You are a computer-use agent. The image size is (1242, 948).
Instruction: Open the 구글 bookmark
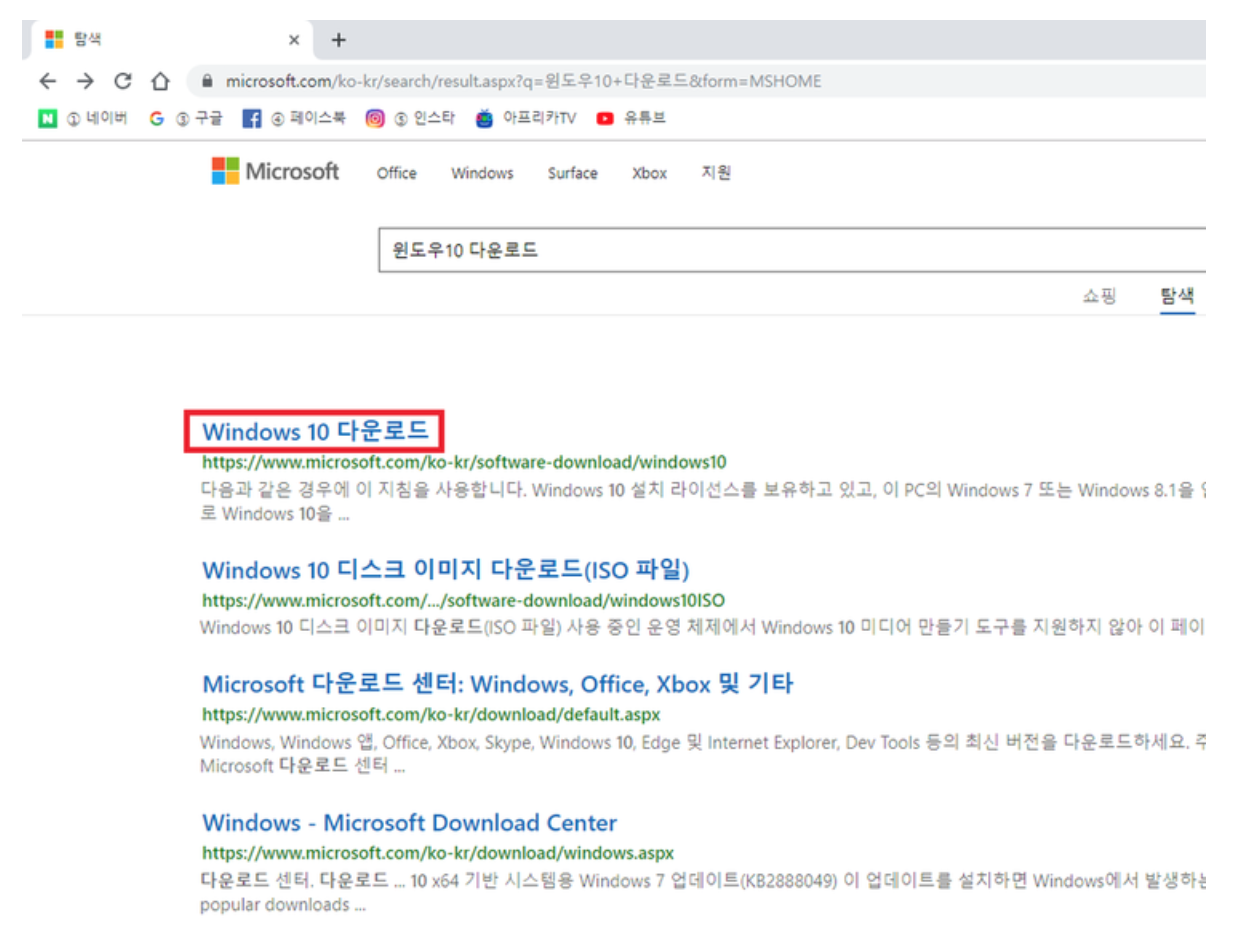tap(186, 119)
